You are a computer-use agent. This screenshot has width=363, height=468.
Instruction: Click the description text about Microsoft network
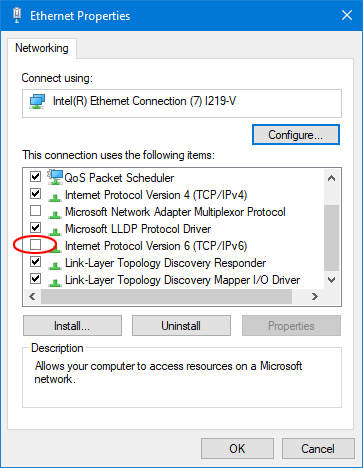tap(168, 372)
